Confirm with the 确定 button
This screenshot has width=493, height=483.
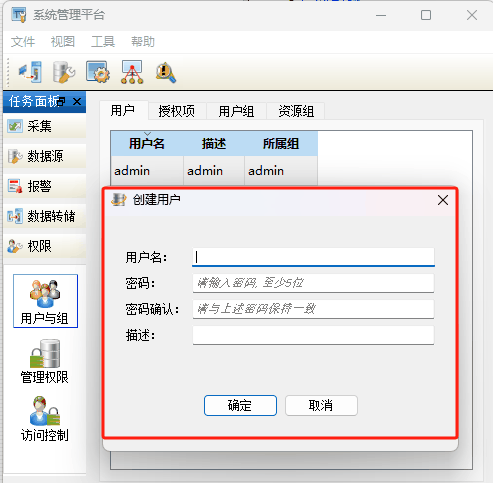(x=240, y=405)
